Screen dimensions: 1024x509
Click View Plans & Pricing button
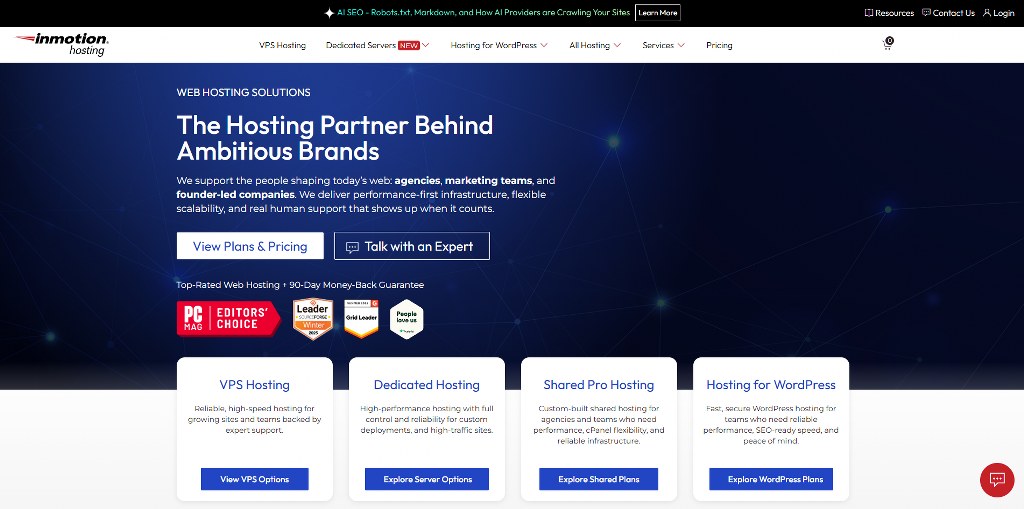pyautogui.click(x=250, y=246)
